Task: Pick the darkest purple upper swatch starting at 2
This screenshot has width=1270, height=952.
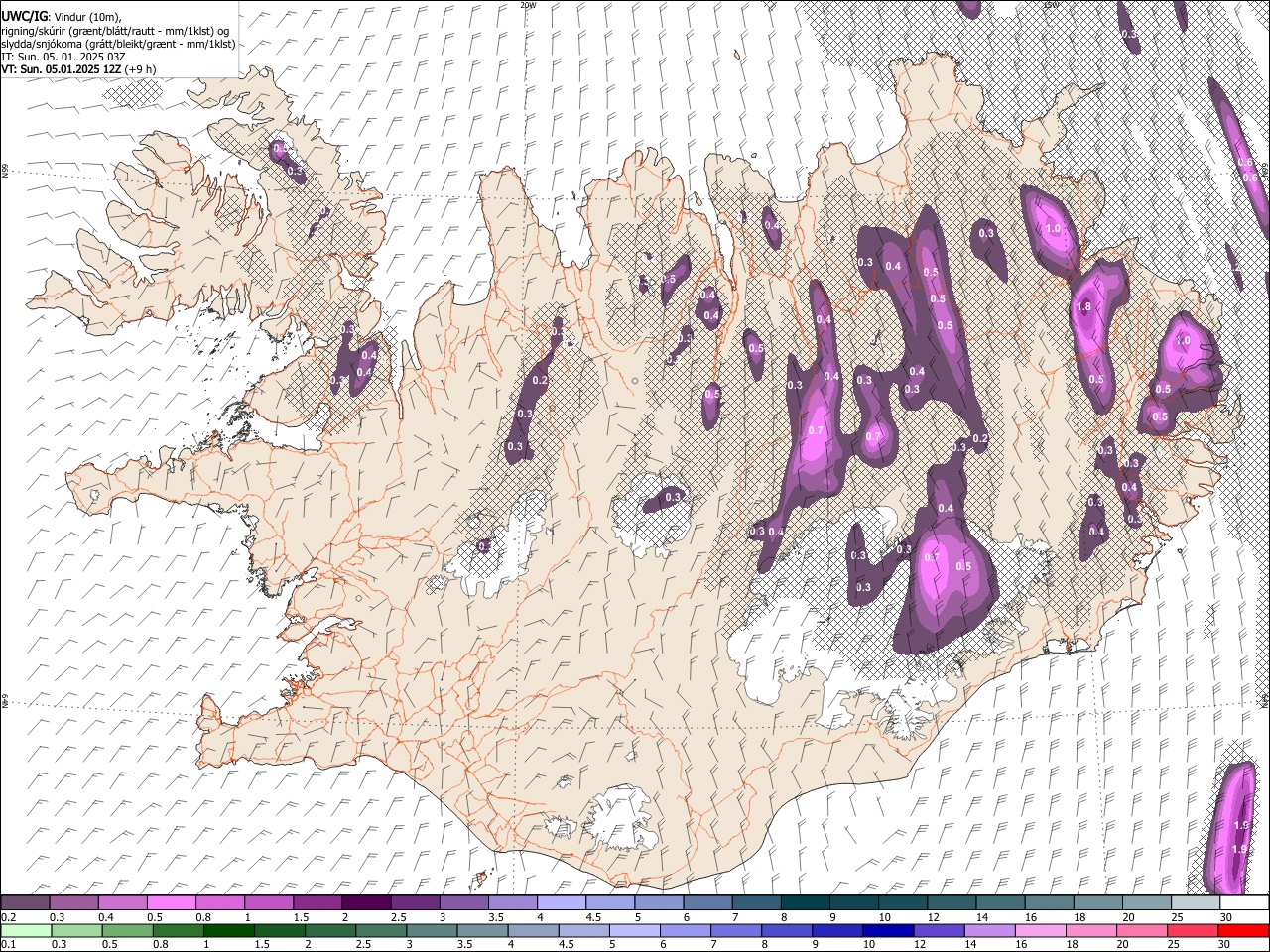Action: [x=366, y=903]
